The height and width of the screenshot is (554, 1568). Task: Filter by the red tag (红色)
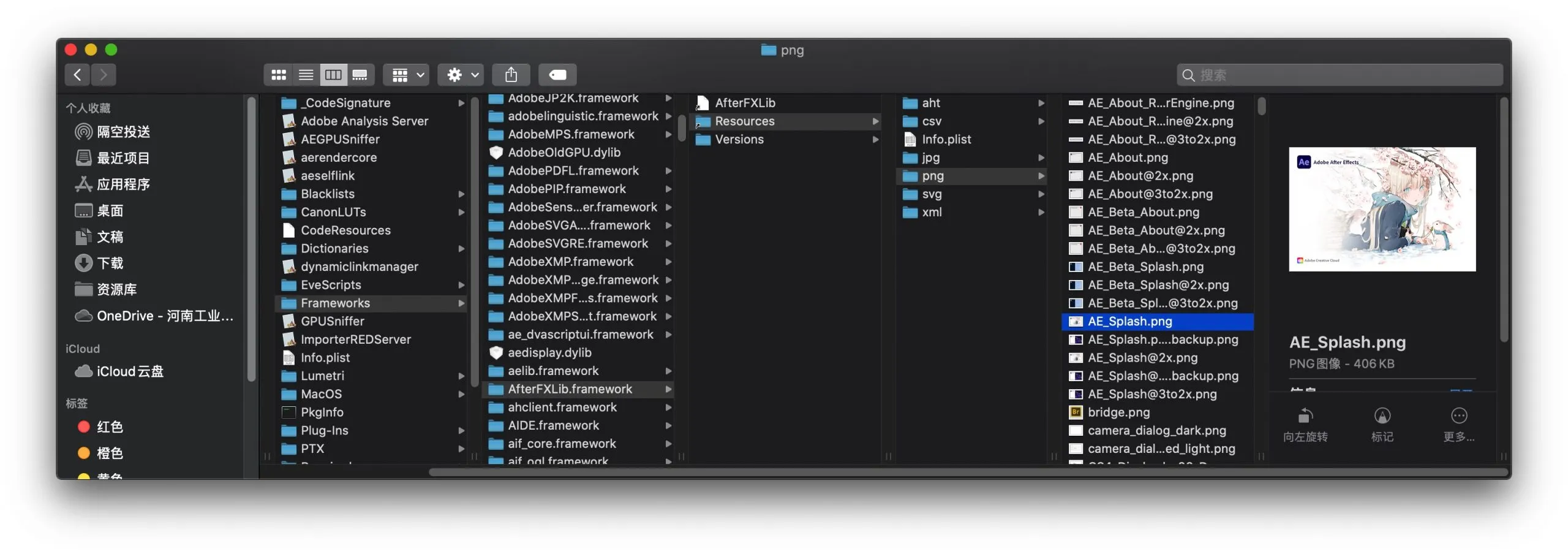(x=101, y=427)
